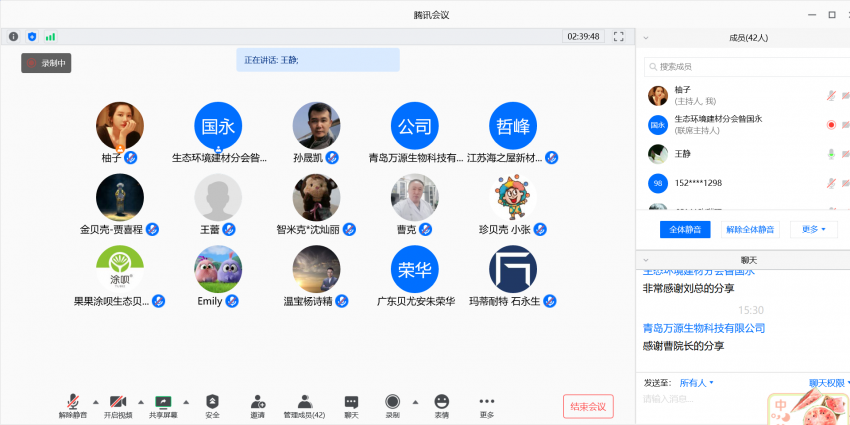
Task: Expand video options arrow beside 开启视频
Action: [x=141, y=402]
